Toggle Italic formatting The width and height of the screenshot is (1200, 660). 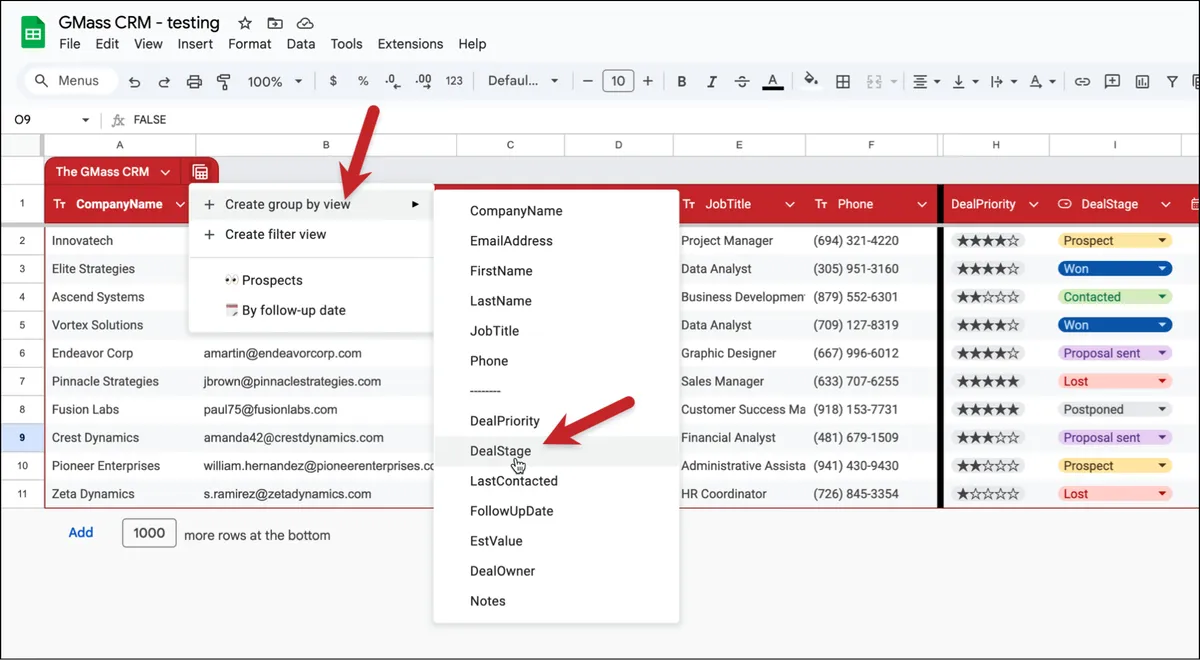[x=711, y=82]
